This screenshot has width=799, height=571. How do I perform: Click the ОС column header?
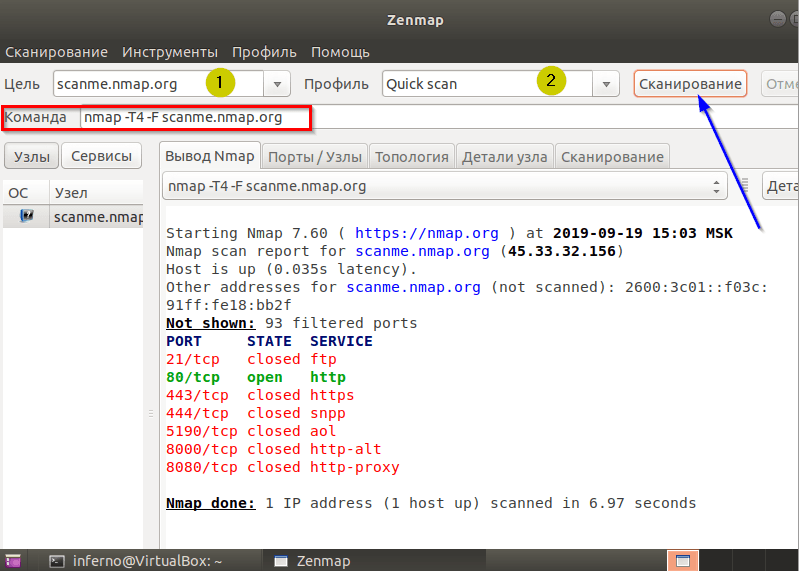26,193
